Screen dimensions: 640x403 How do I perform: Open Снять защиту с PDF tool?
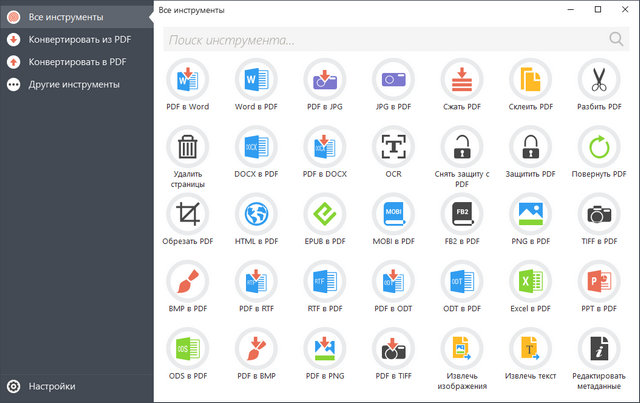tap(461, 147)
